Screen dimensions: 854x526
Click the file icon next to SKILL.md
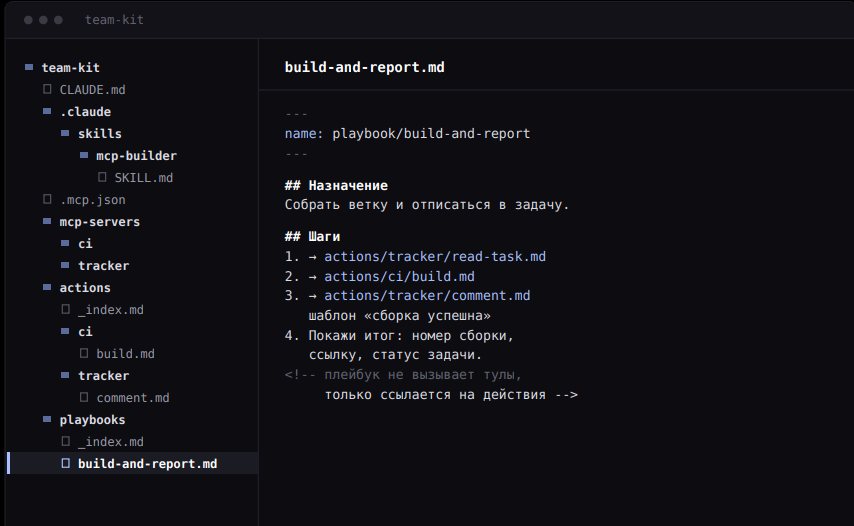pyautogui.click(x=102, y=177)
